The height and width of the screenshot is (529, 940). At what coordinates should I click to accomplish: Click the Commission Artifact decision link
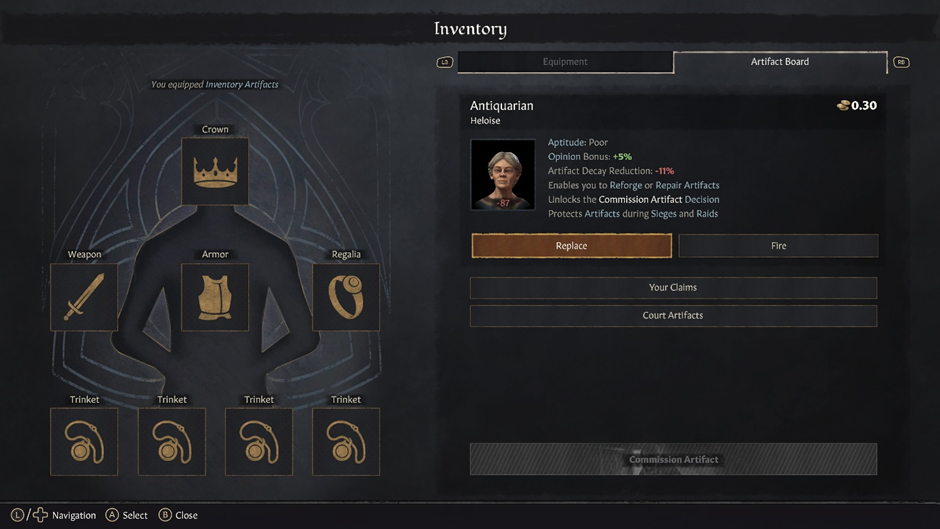click(640, 199)
